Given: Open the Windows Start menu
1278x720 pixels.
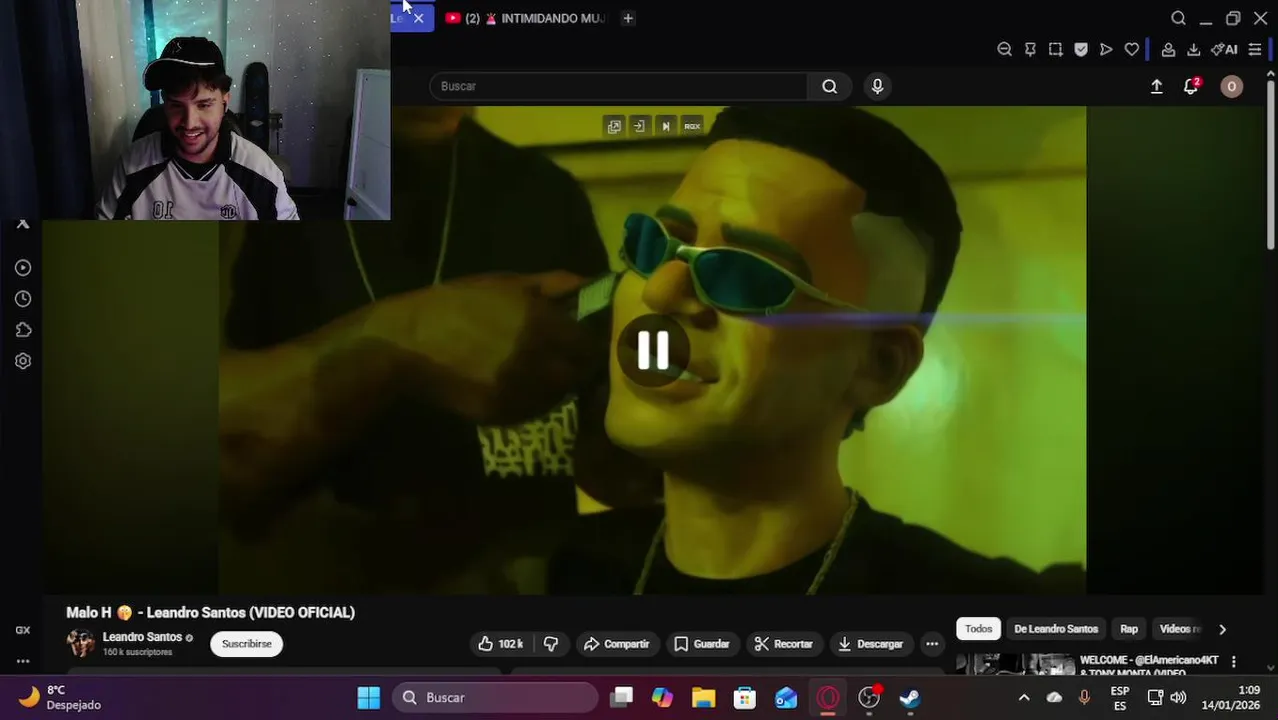Looking at the screenshot, I should pyautogui.click(x=369, y=698).
